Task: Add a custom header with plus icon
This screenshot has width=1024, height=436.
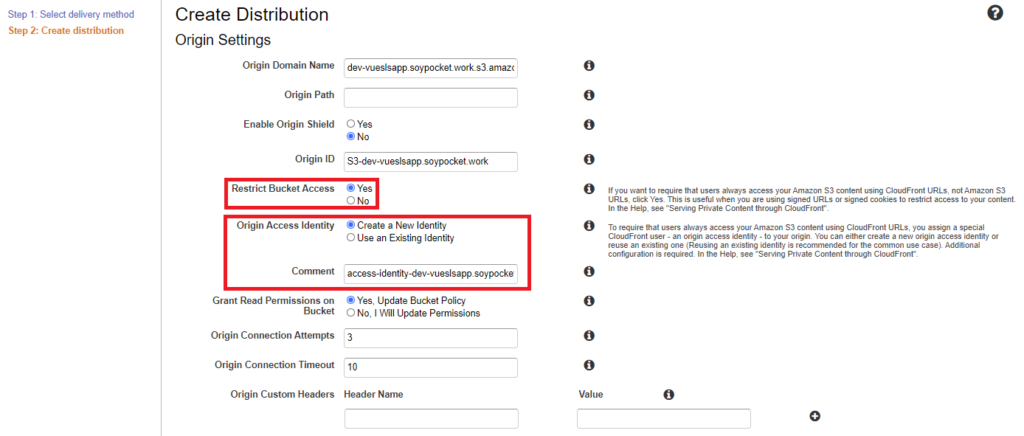Action: pos(815,416)
